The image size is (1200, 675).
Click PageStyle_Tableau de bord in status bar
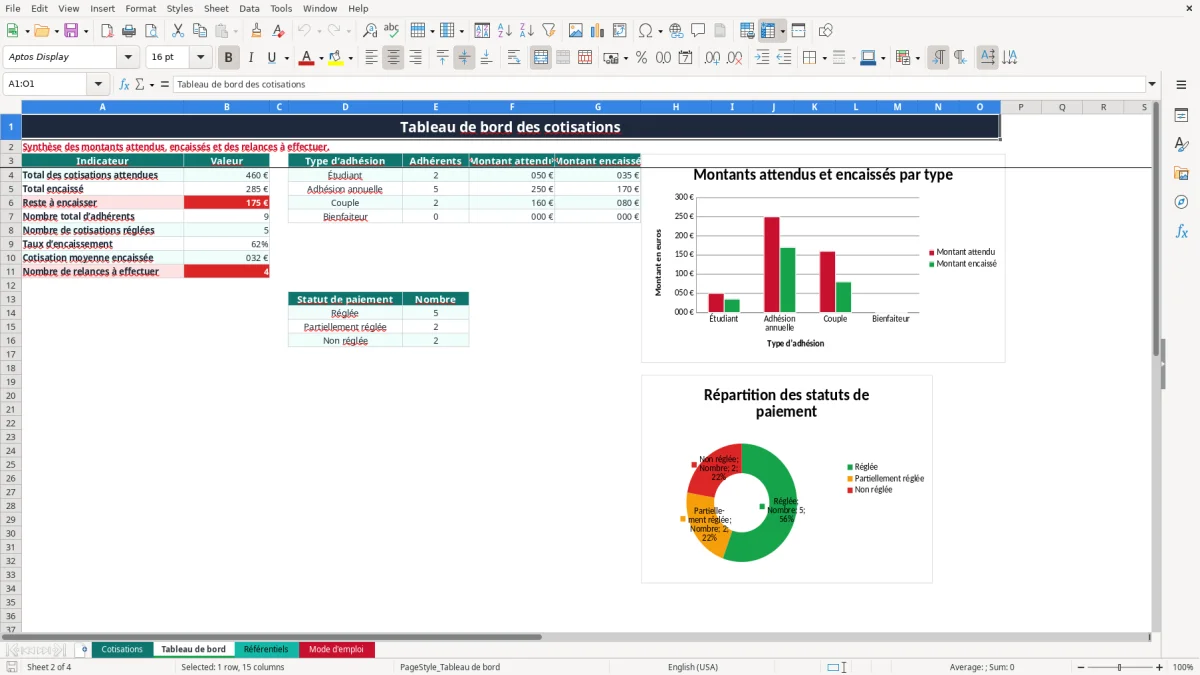[450, 667]
